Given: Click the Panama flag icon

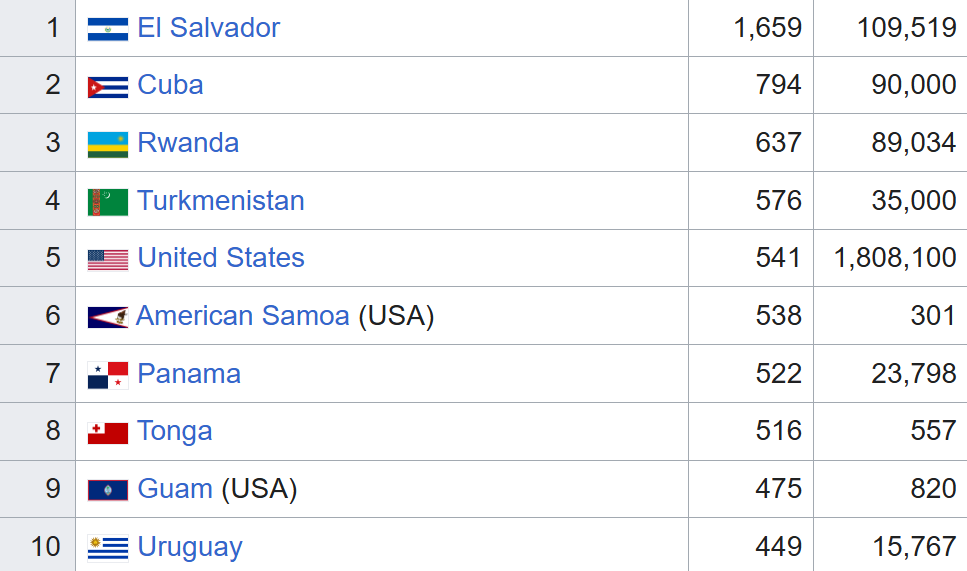Looking at the screenshot, I should pos(108,375).
